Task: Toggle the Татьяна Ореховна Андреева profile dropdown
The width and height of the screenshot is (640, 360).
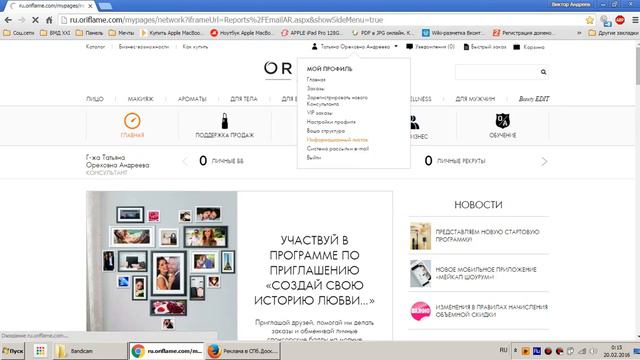Action: pos(355,47)
